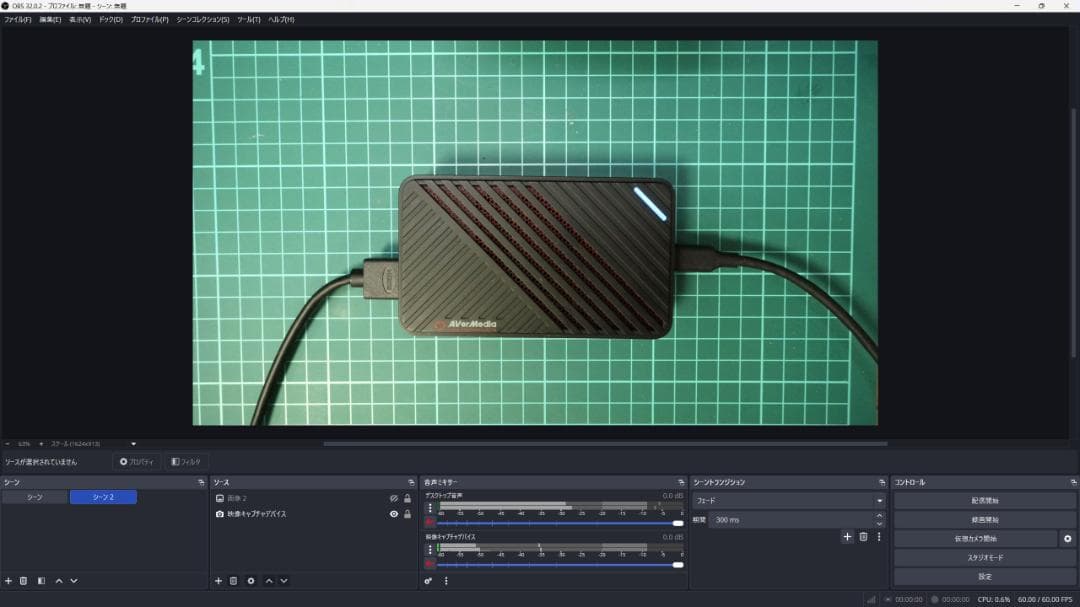This screenshot has height=607, width=1080.
Task: Click the virtual camera settings gear
Action: point(1068,538)
